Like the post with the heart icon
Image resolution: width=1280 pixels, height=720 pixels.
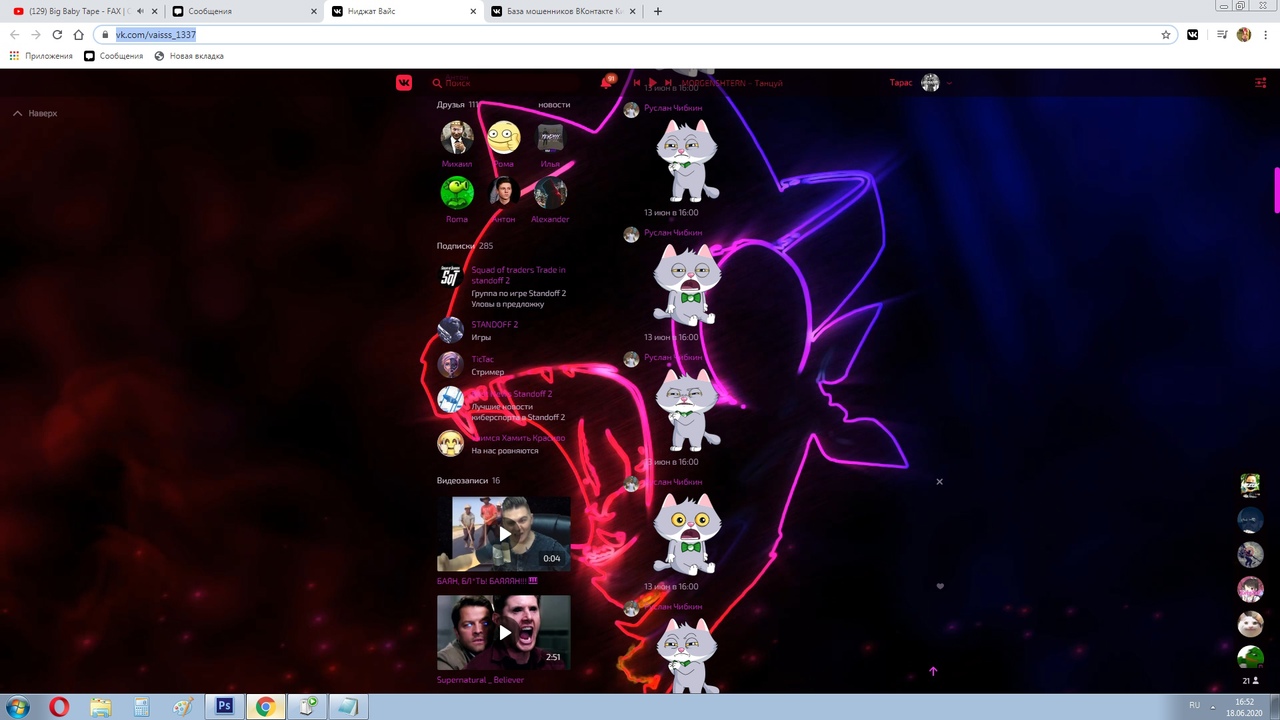pyautogui.click(x=939, y=587)
